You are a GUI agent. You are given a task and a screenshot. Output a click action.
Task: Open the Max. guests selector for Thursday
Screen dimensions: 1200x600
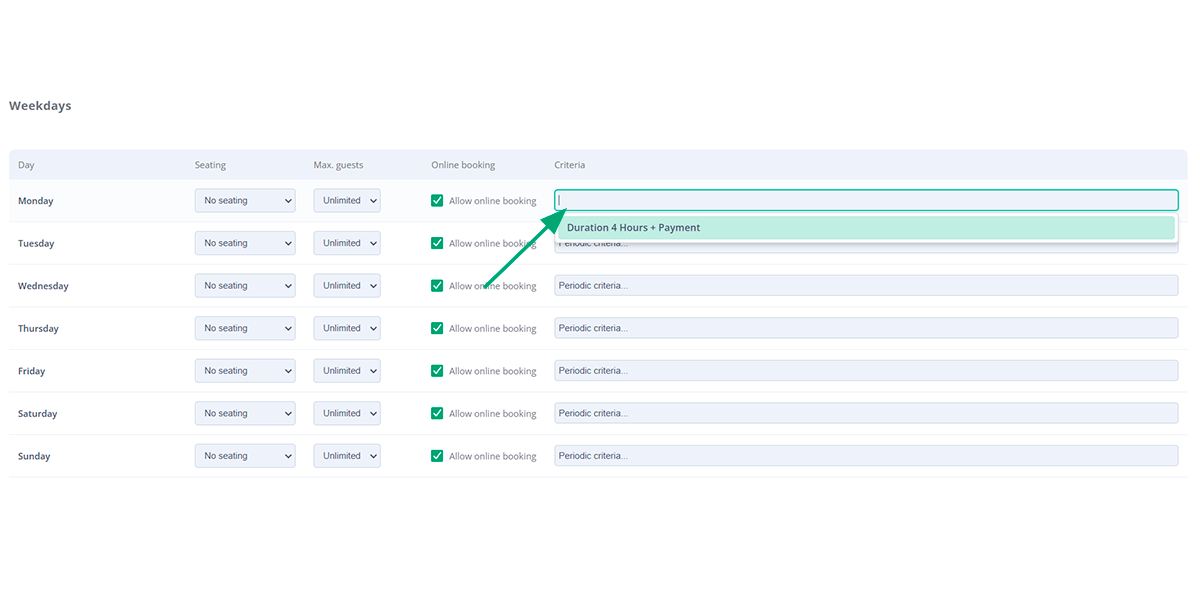(x=346, y=327)
